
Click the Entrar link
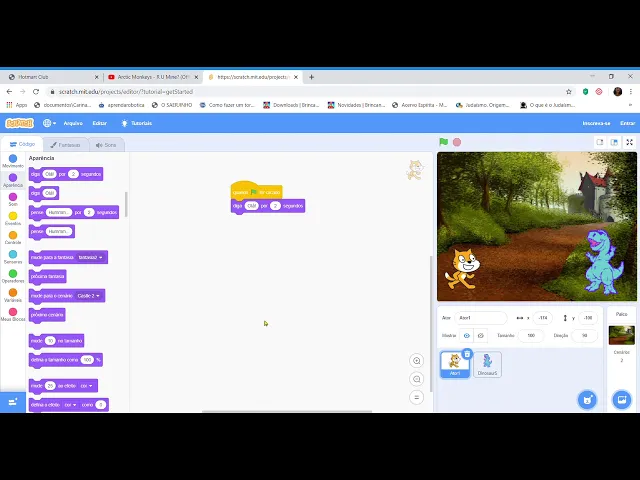point(627,123)
